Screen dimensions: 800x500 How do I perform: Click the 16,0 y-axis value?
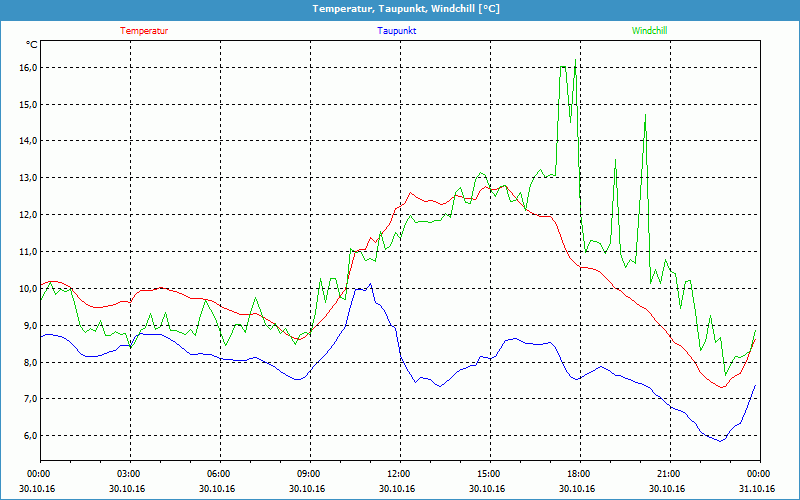coord(28,68)
